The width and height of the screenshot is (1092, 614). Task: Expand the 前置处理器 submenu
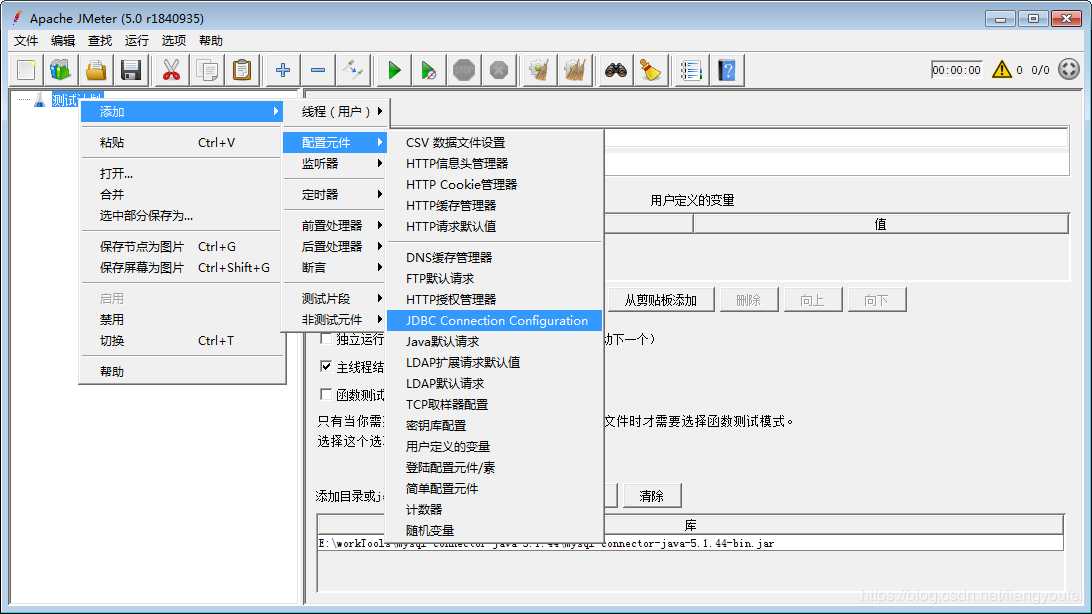[336, 226]
